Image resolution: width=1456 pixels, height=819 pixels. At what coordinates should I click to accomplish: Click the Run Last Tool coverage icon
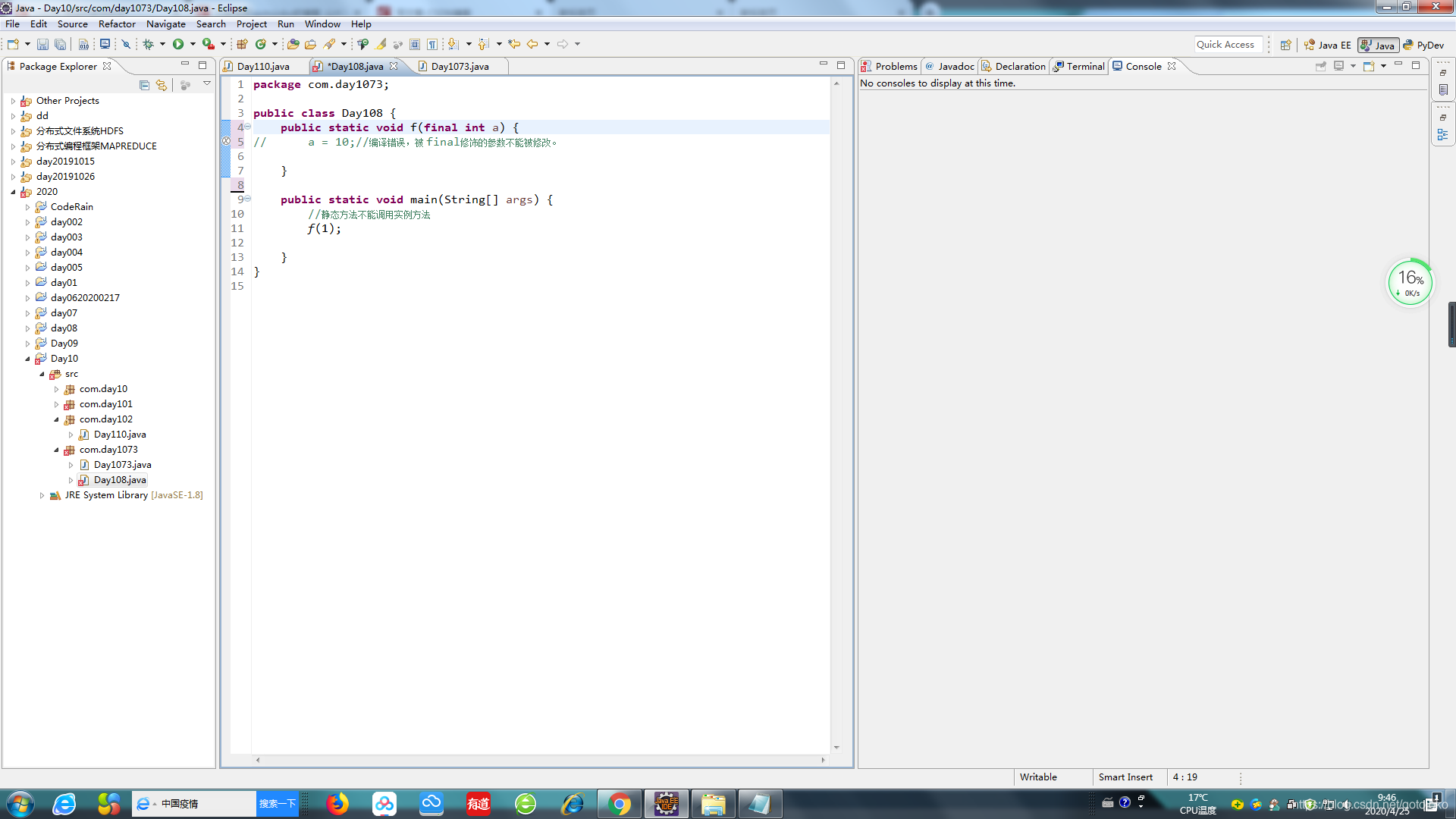[208, 44]
